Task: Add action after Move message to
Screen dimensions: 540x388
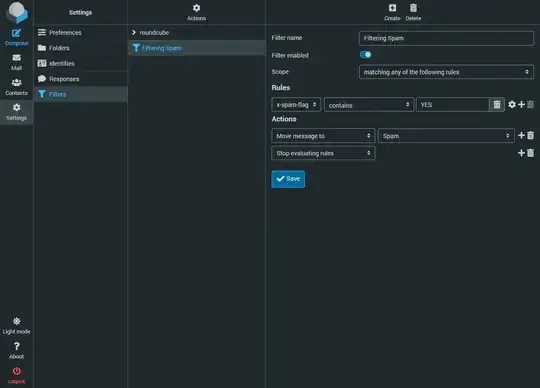Action: point(521,136)
